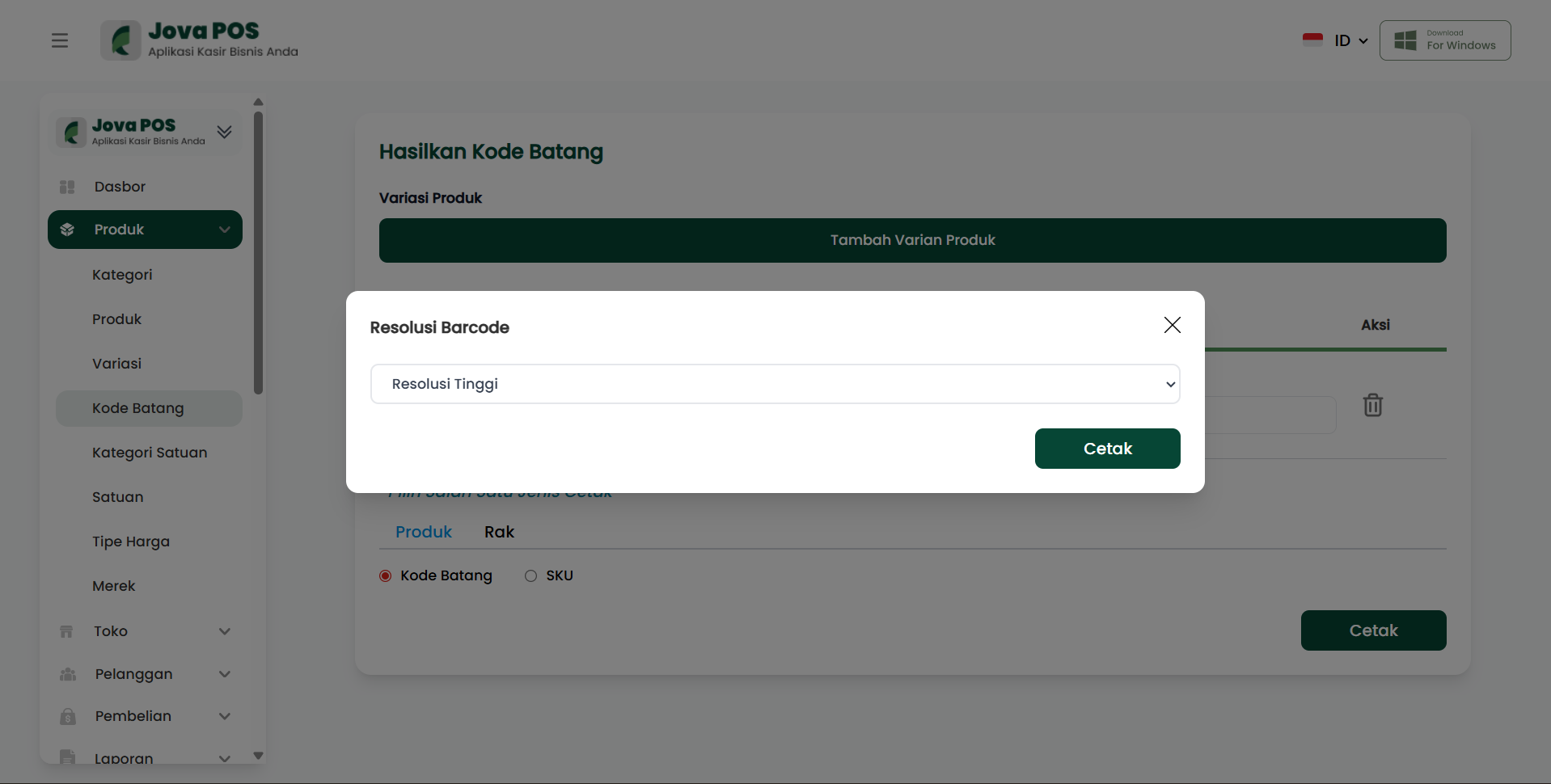
Task: Select the Kode Batang radio button
Action: click(x=386, y=575)
